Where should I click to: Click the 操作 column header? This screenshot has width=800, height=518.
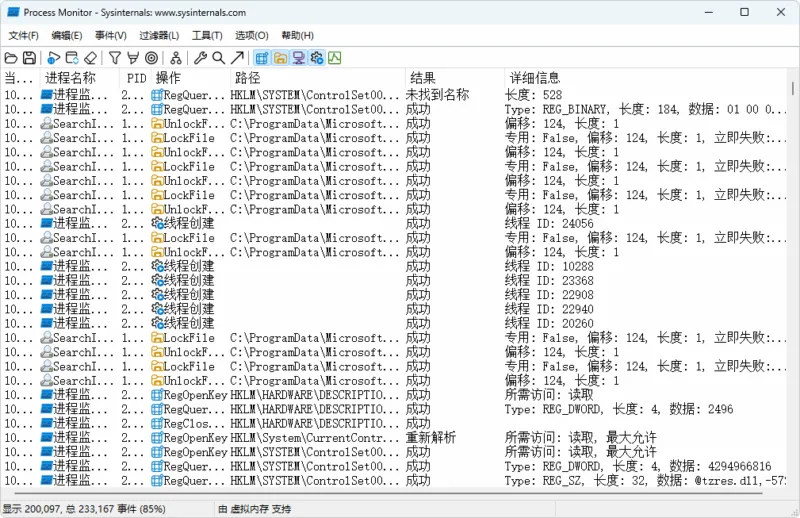coord(190,78)
